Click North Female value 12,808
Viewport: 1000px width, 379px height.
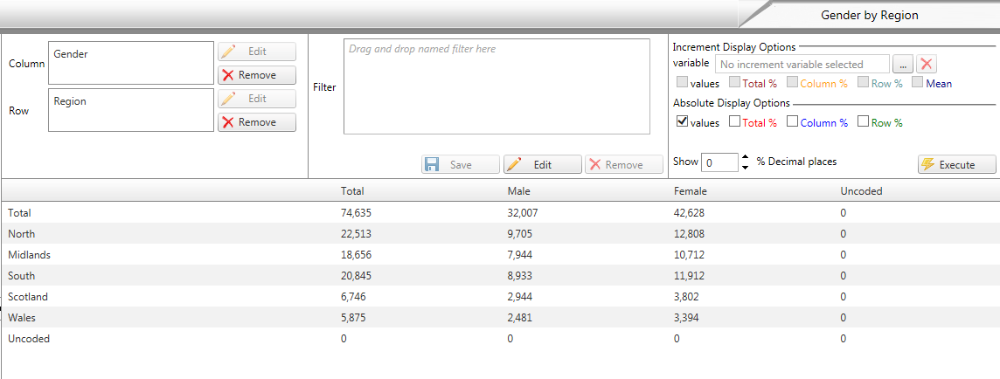[x=689, y=234]
